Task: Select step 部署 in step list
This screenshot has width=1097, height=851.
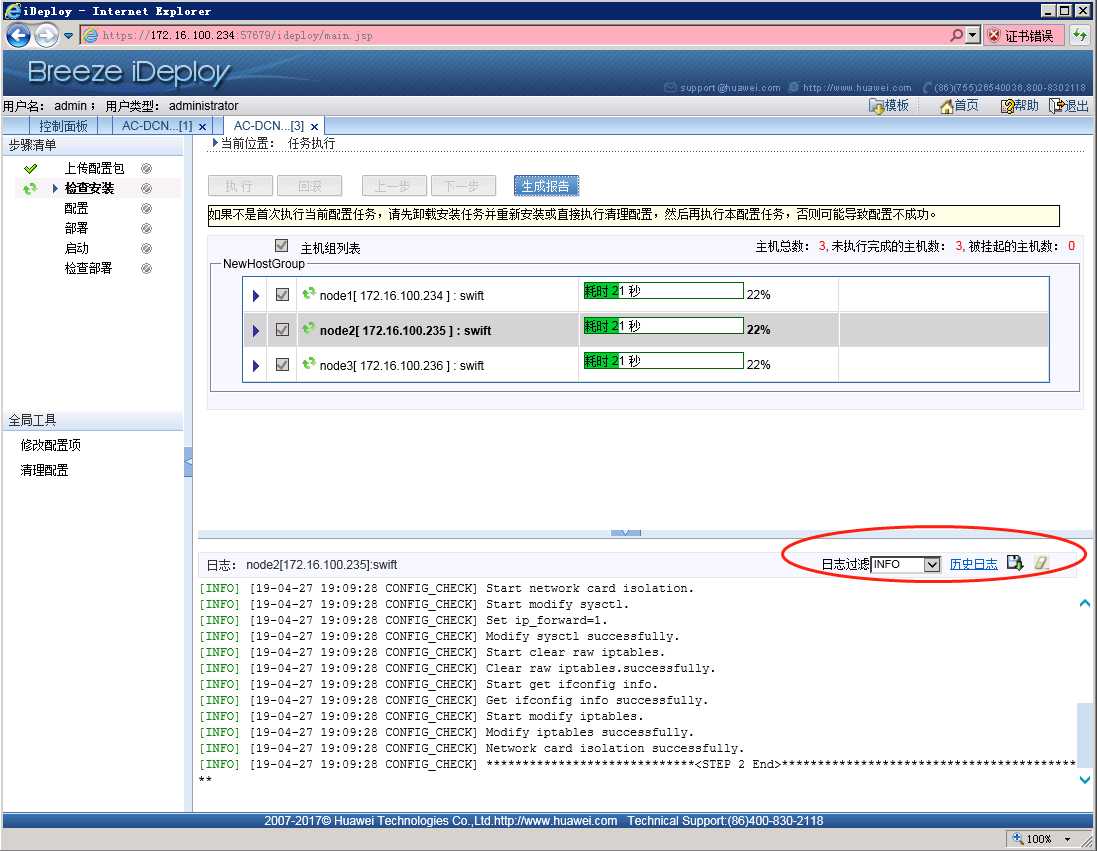Action: [x=76, y=228]
